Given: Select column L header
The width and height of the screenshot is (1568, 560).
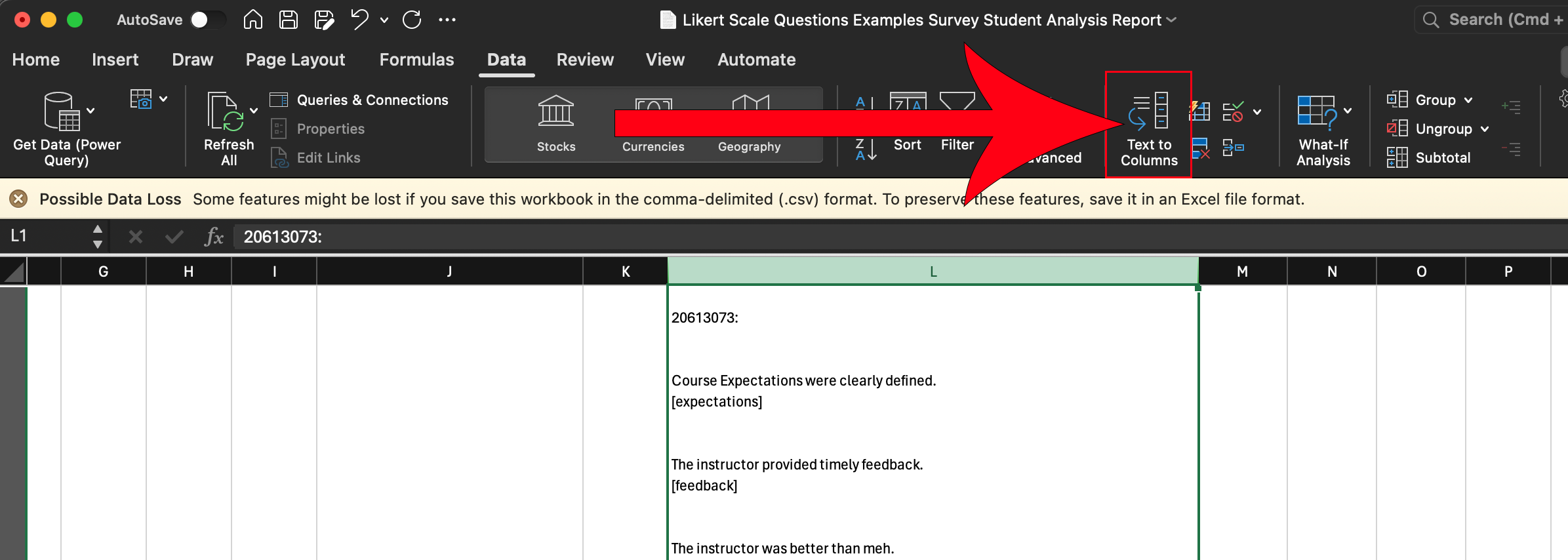Looking at the screenshot, I should tap(933, 271).
